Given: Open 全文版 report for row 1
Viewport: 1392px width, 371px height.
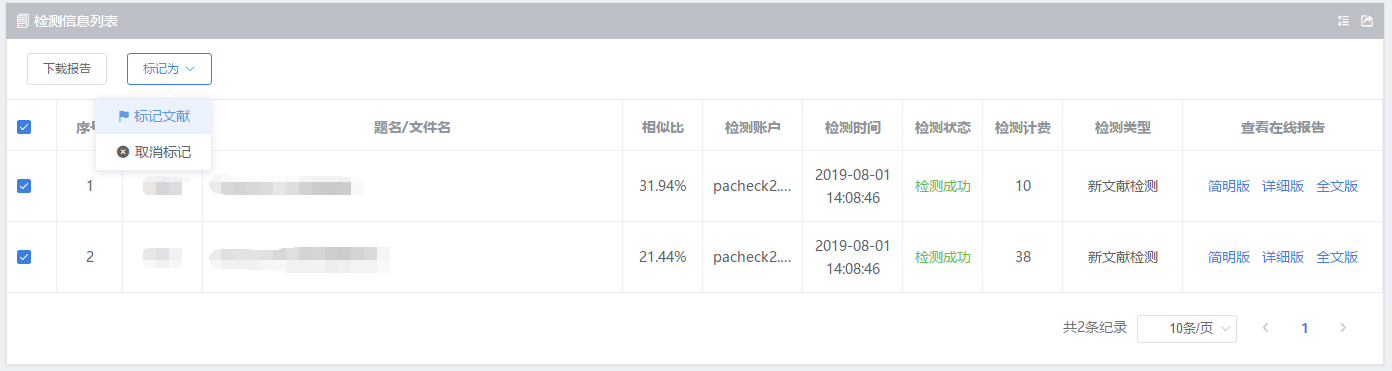Looking at the screenshot, I should (1337, 186).
